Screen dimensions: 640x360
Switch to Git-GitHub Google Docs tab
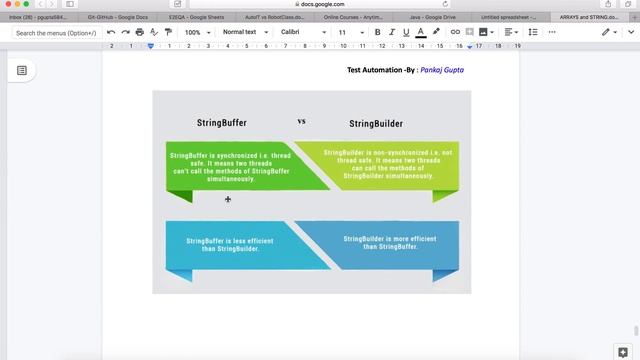[x=118, y=17]
